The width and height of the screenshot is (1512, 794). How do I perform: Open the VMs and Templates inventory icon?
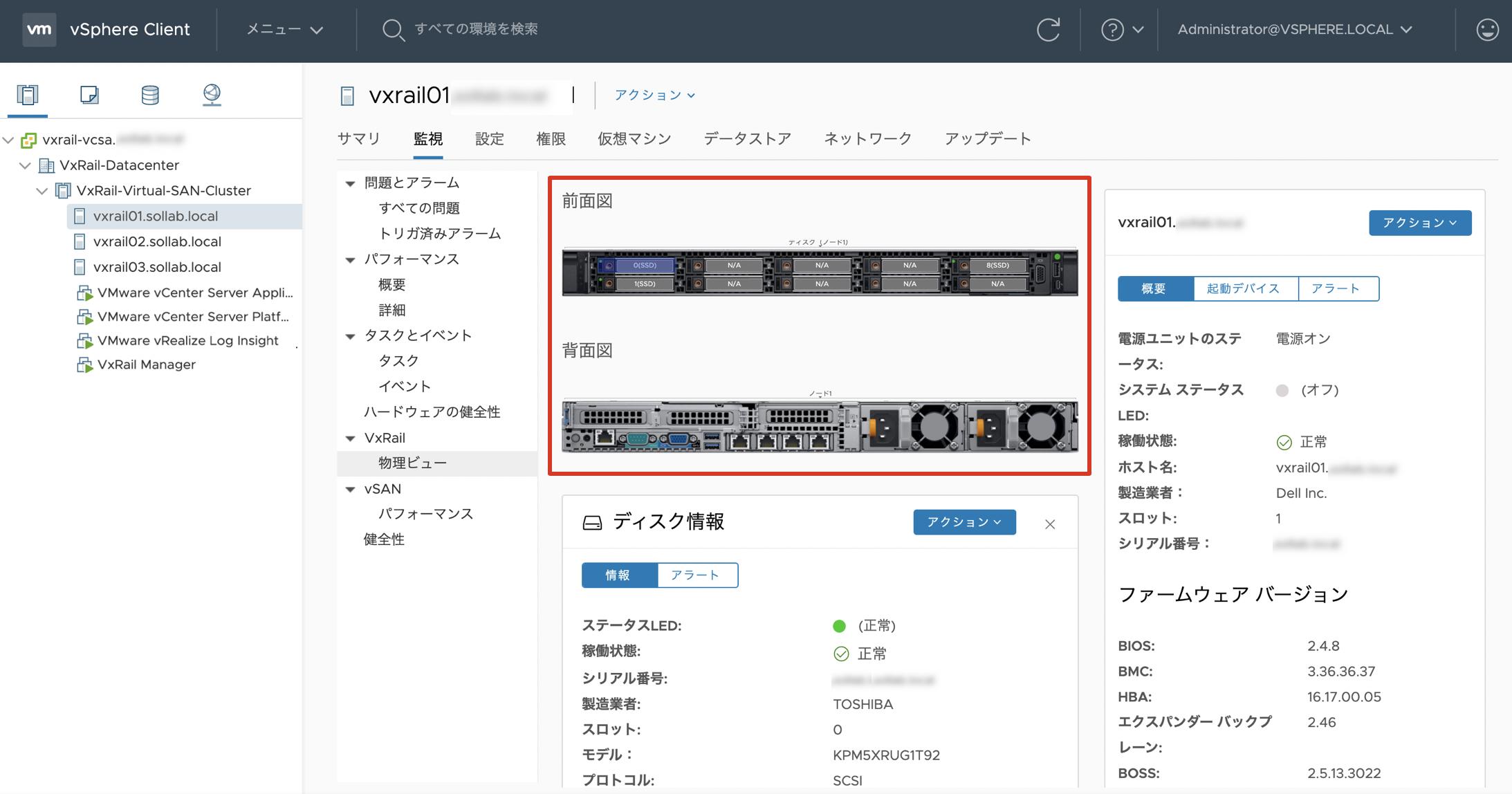(89, 95)
